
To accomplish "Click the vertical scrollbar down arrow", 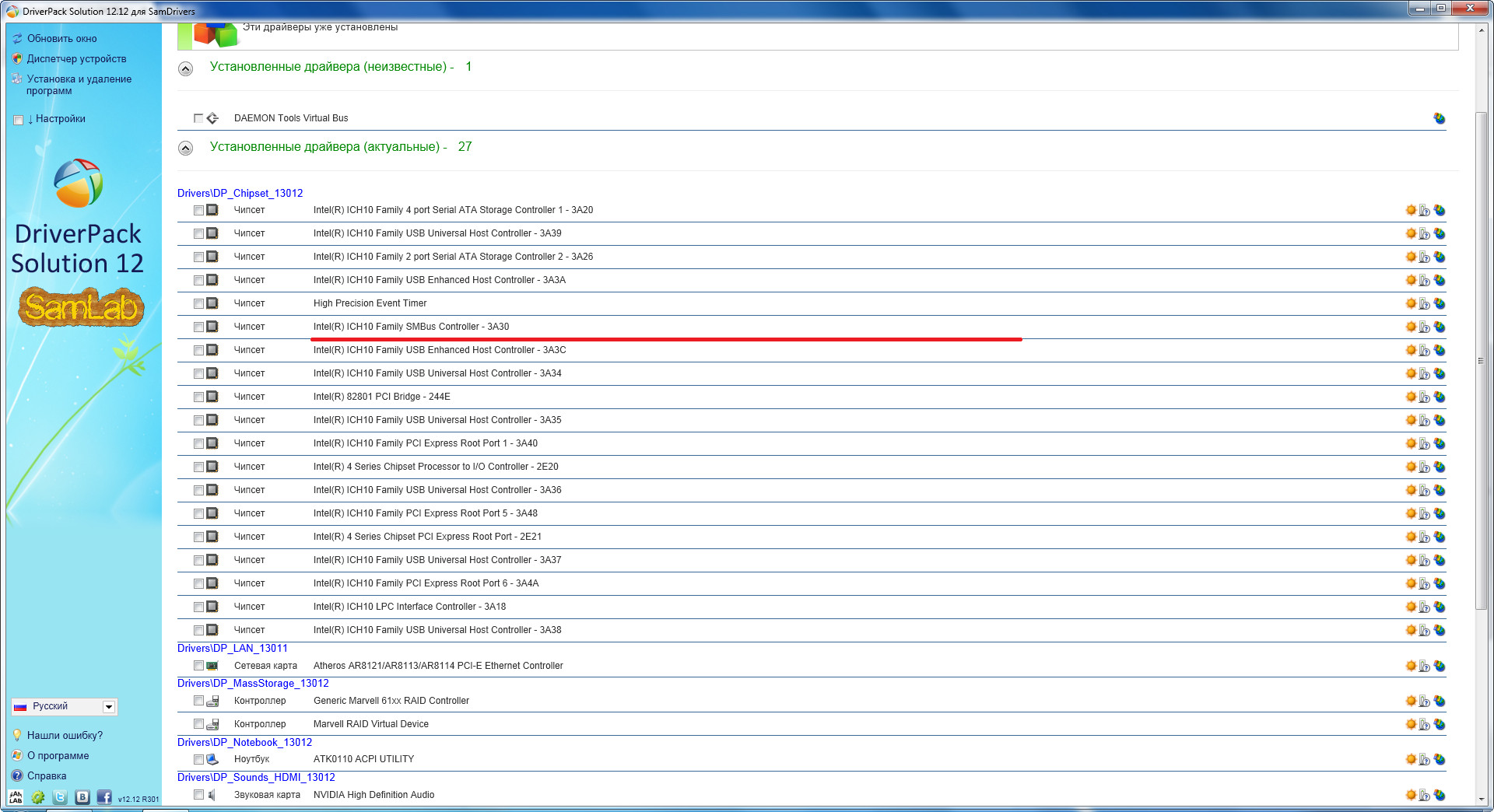I will pyautogui.click(x=1482, y=799).
